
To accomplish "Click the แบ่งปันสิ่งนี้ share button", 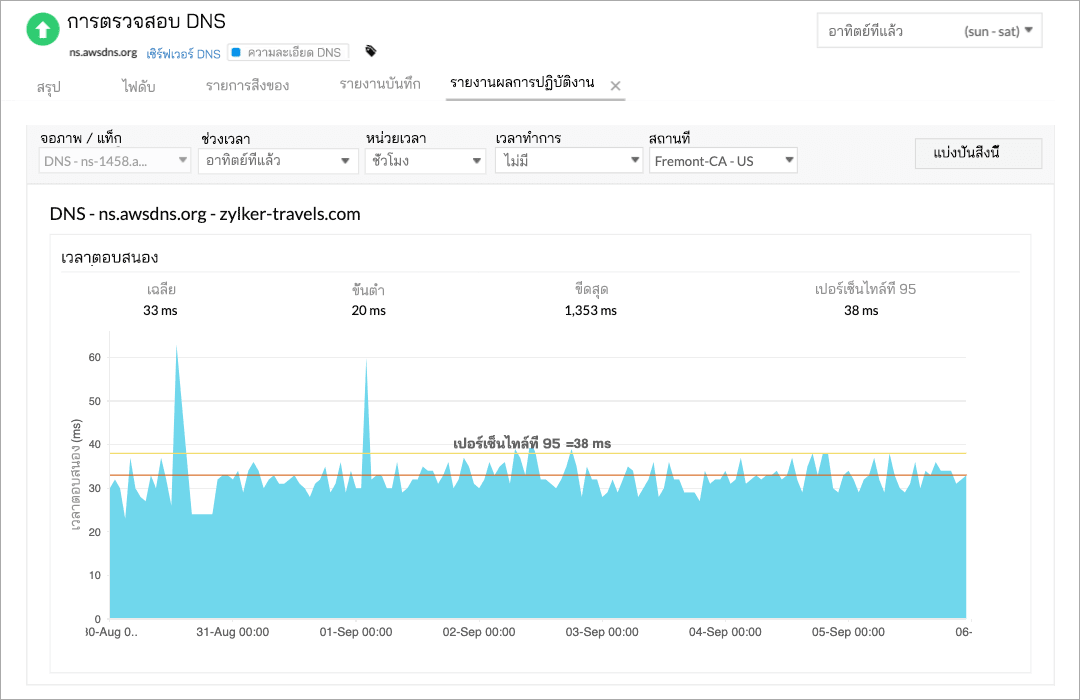I will point(977,153).
